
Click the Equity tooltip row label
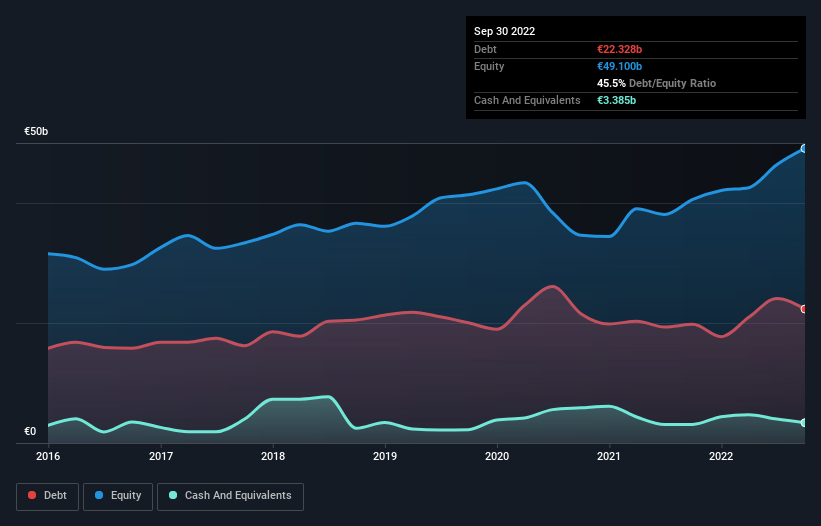(x=489, y=66)
